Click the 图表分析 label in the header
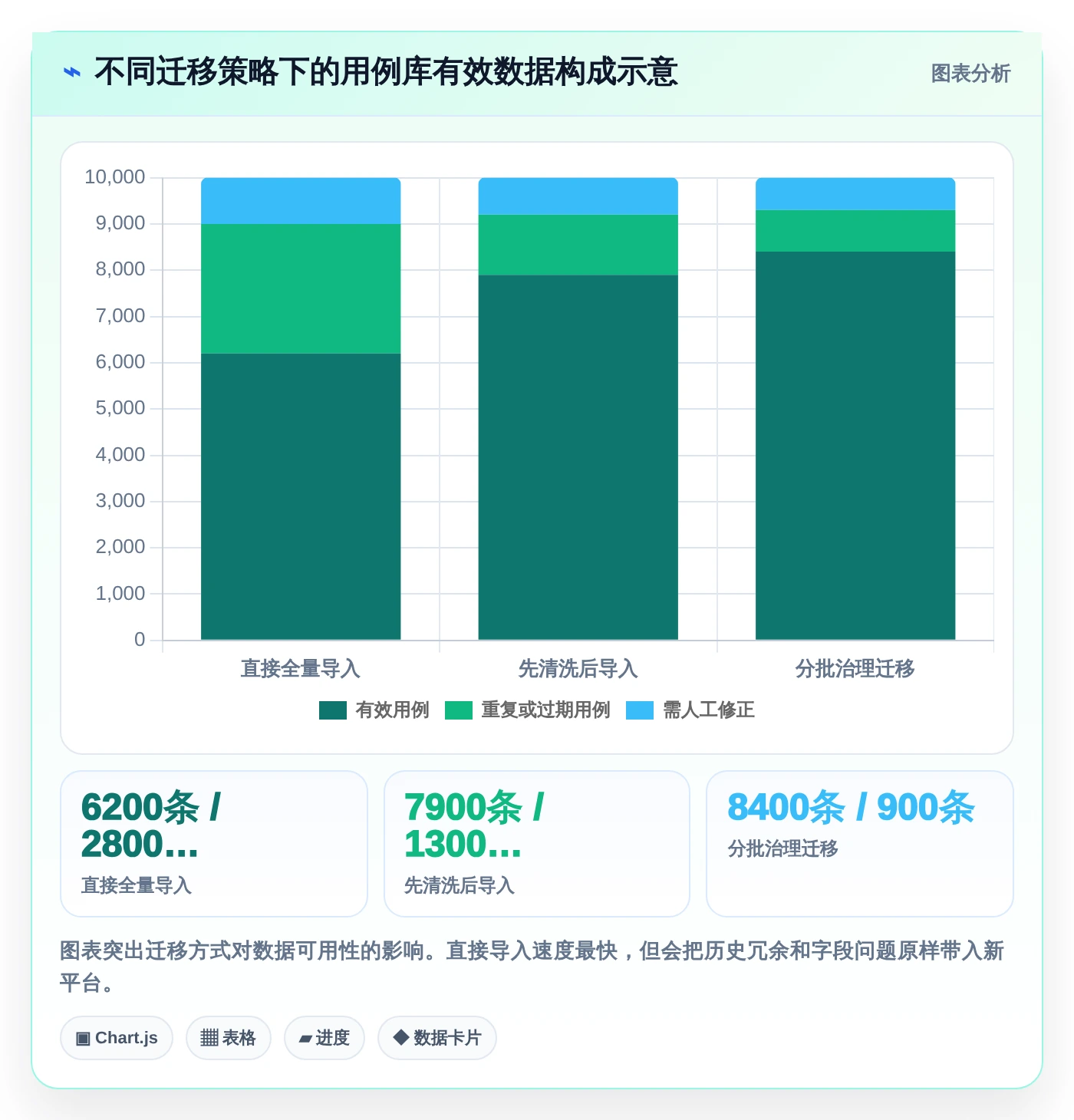This screenshot has width=1074, height=1120. (x=970, y=74)
